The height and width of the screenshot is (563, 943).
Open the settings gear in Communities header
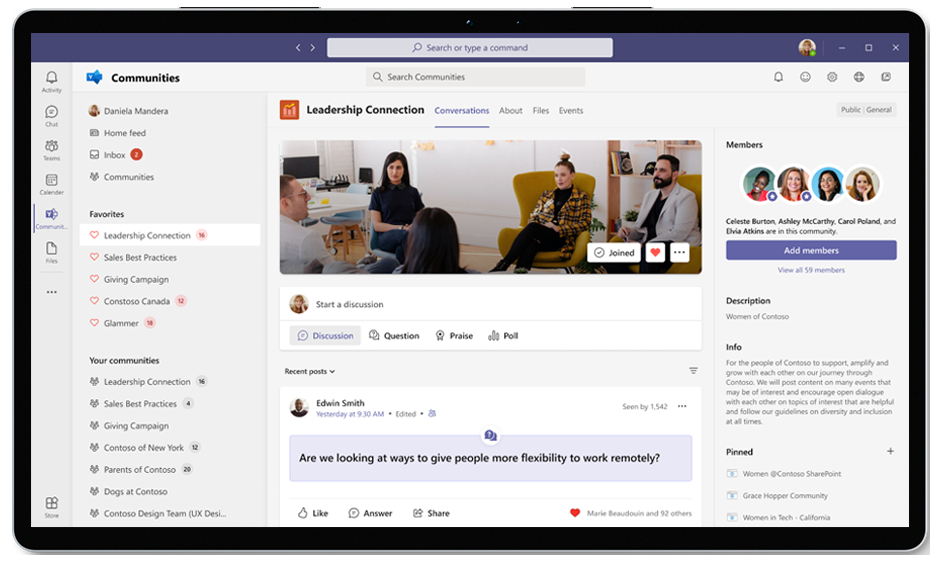(x=832, y=77)
